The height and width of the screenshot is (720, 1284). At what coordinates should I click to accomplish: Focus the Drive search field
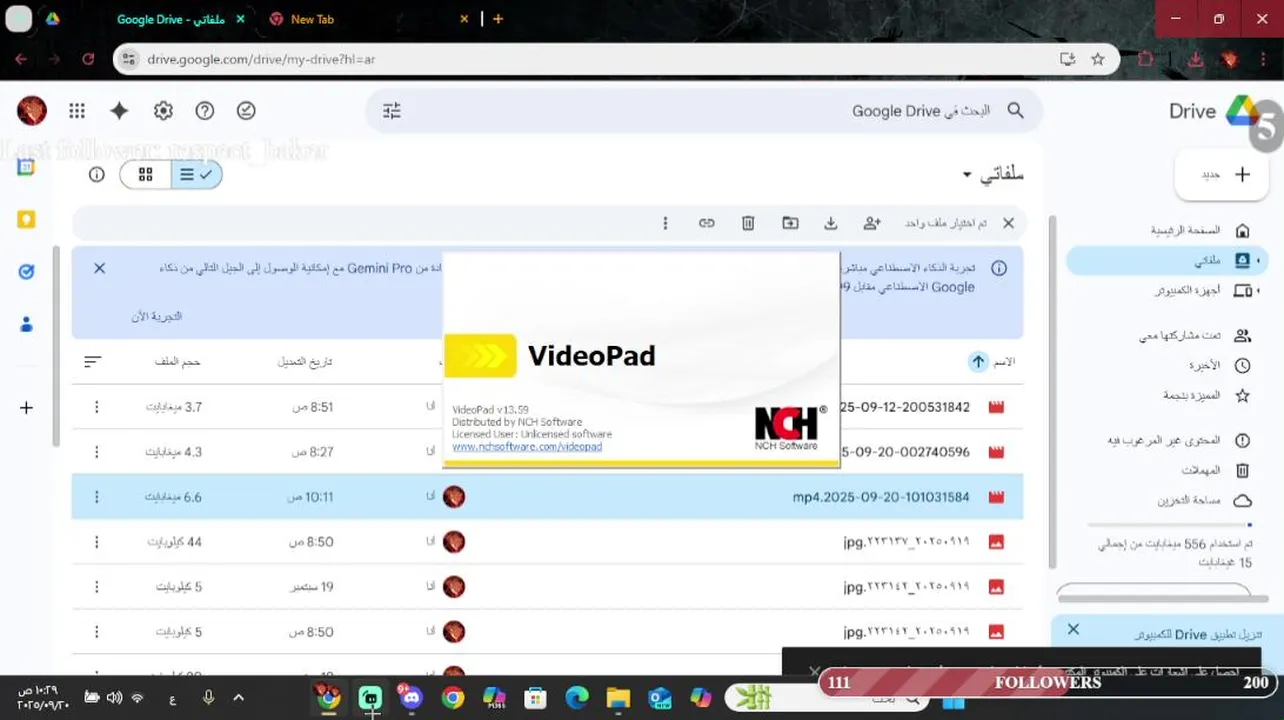(703, 111)
